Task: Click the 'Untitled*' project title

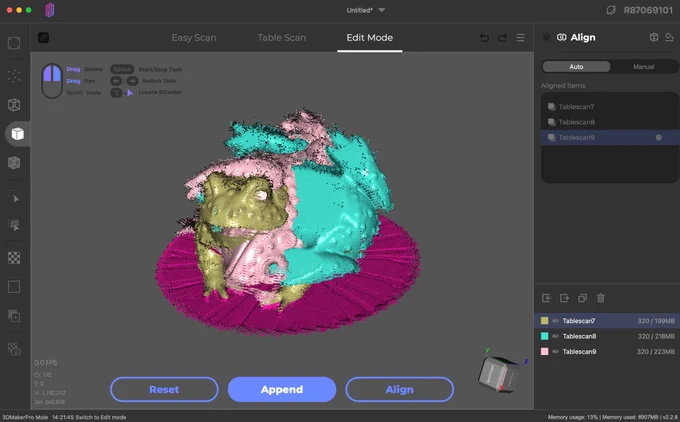Action: click(x=360, y=10)
